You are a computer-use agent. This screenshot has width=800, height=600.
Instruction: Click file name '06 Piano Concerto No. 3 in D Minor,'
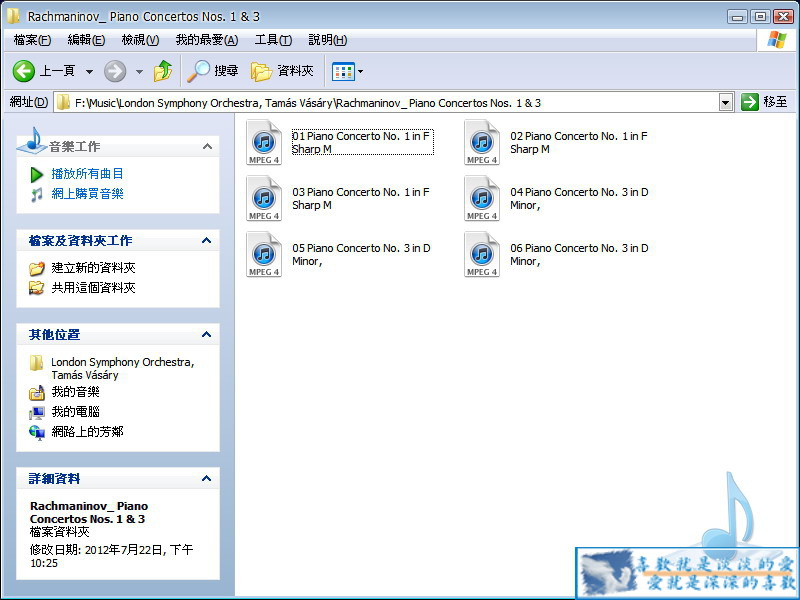coord(579,255)
